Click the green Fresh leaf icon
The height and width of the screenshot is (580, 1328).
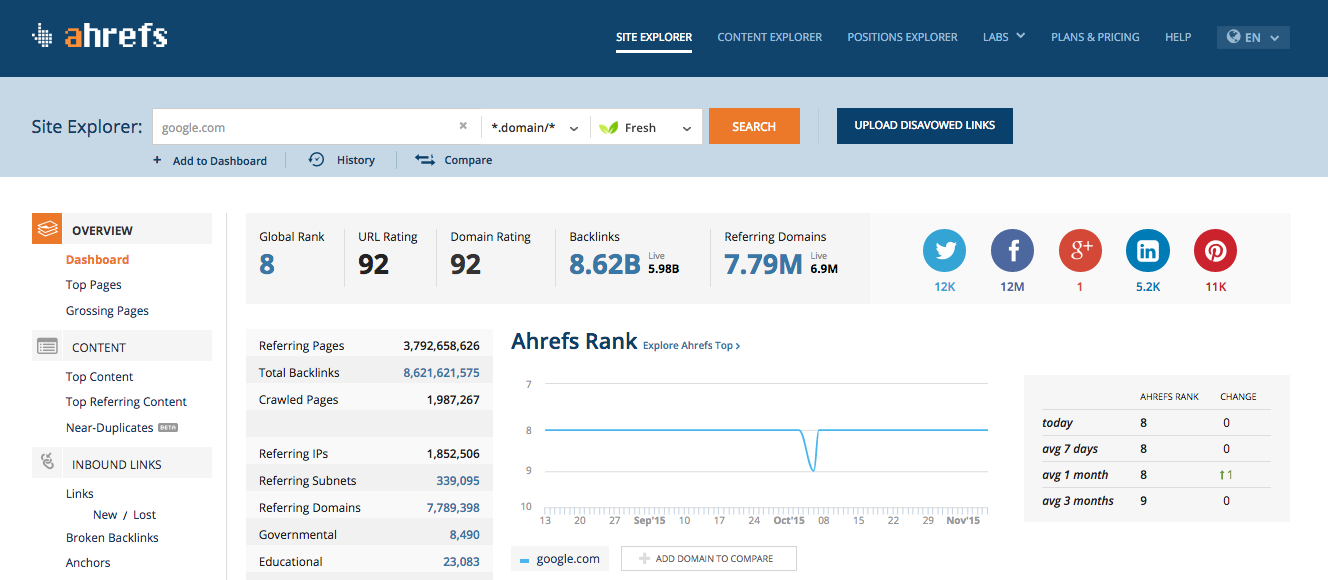point(608,127)
